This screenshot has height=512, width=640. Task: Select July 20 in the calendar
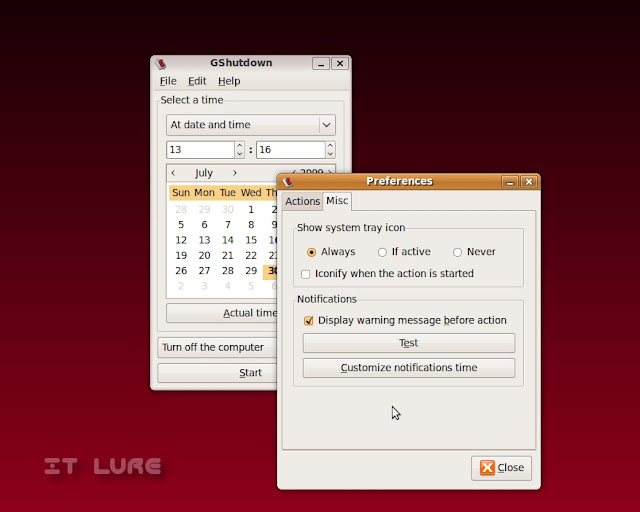point(204,256)
